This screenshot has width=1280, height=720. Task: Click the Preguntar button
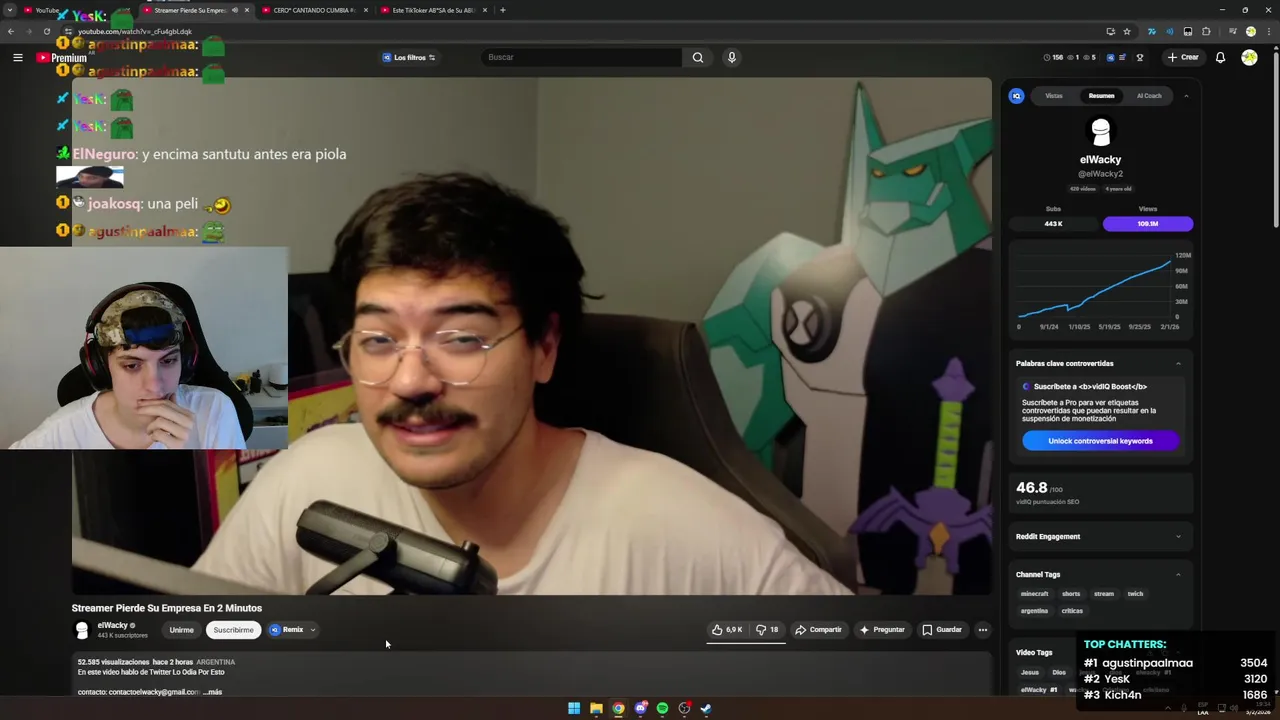click(882, 630)
